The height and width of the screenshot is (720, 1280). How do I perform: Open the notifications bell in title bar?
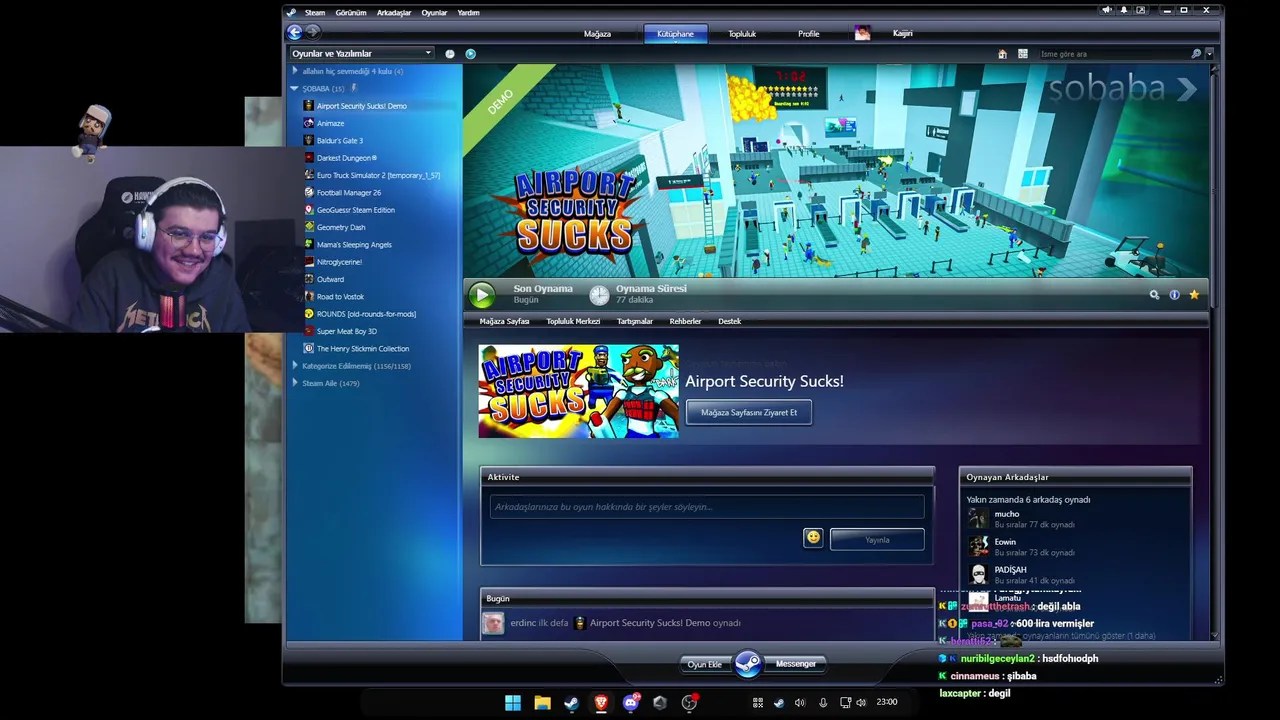tap(1123, 10)
